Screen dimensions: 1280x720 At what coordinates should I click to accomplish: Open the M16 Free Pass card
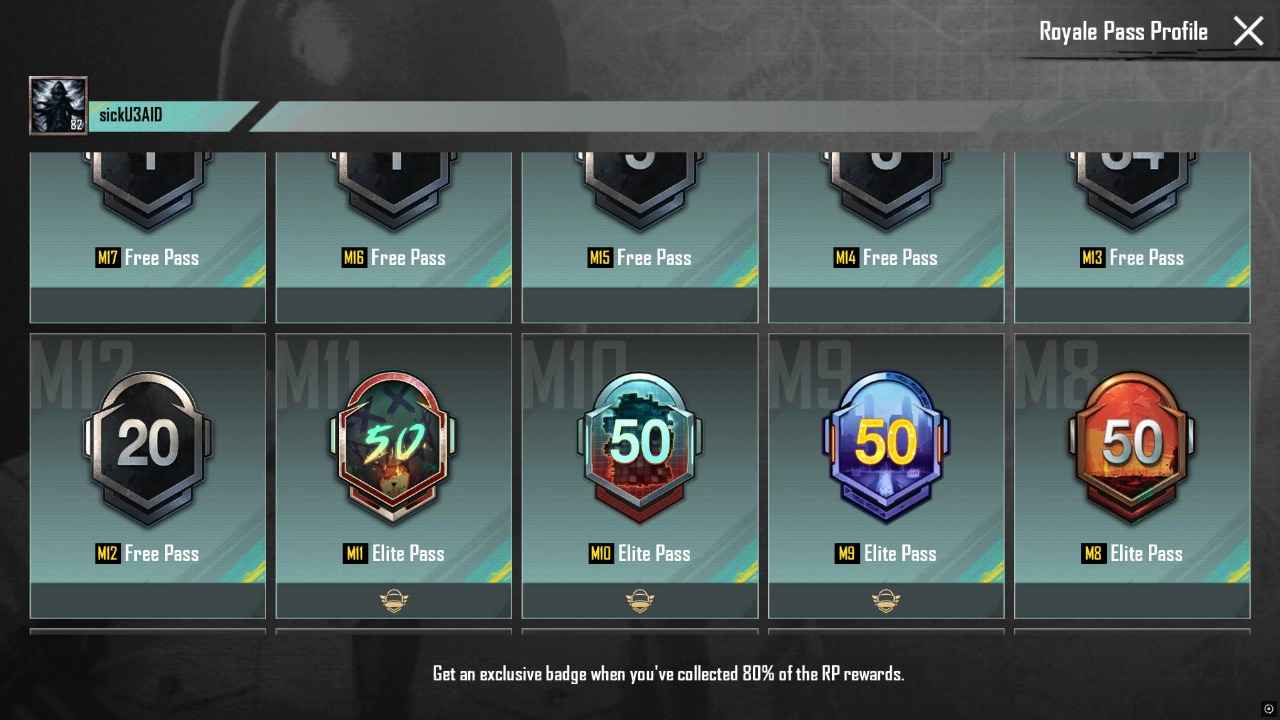pyautogui.click(x=394, y=238)
